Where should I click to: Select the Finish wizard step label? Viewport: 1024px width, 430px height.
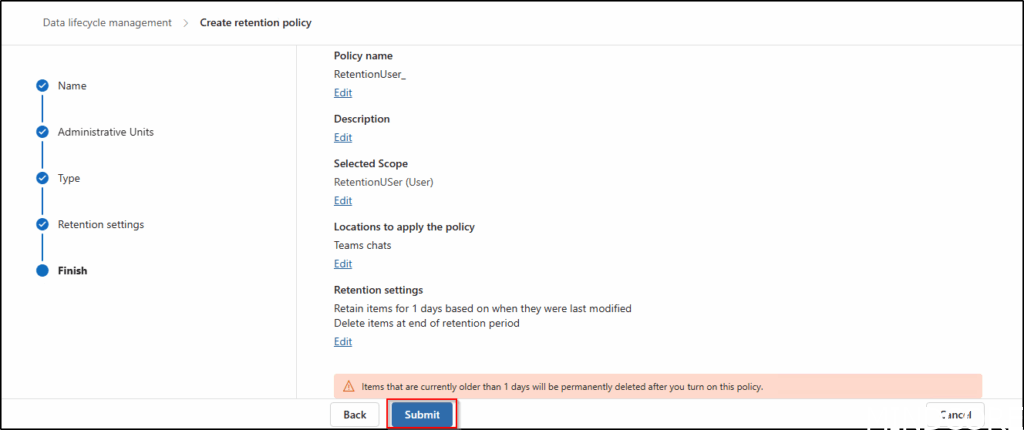pos(73,270)
